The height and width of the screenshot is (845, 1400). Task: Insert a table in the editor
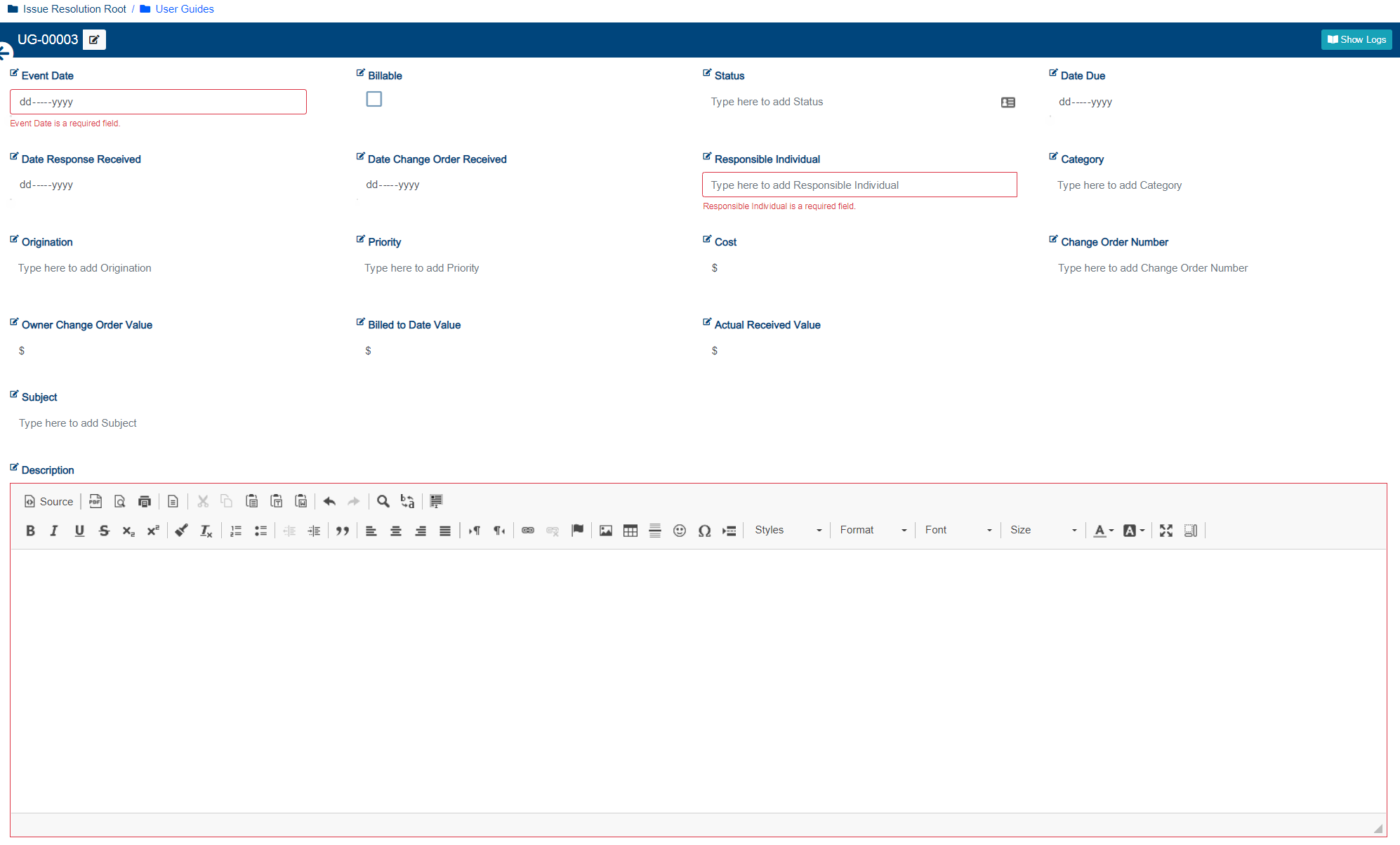(630, 531)
